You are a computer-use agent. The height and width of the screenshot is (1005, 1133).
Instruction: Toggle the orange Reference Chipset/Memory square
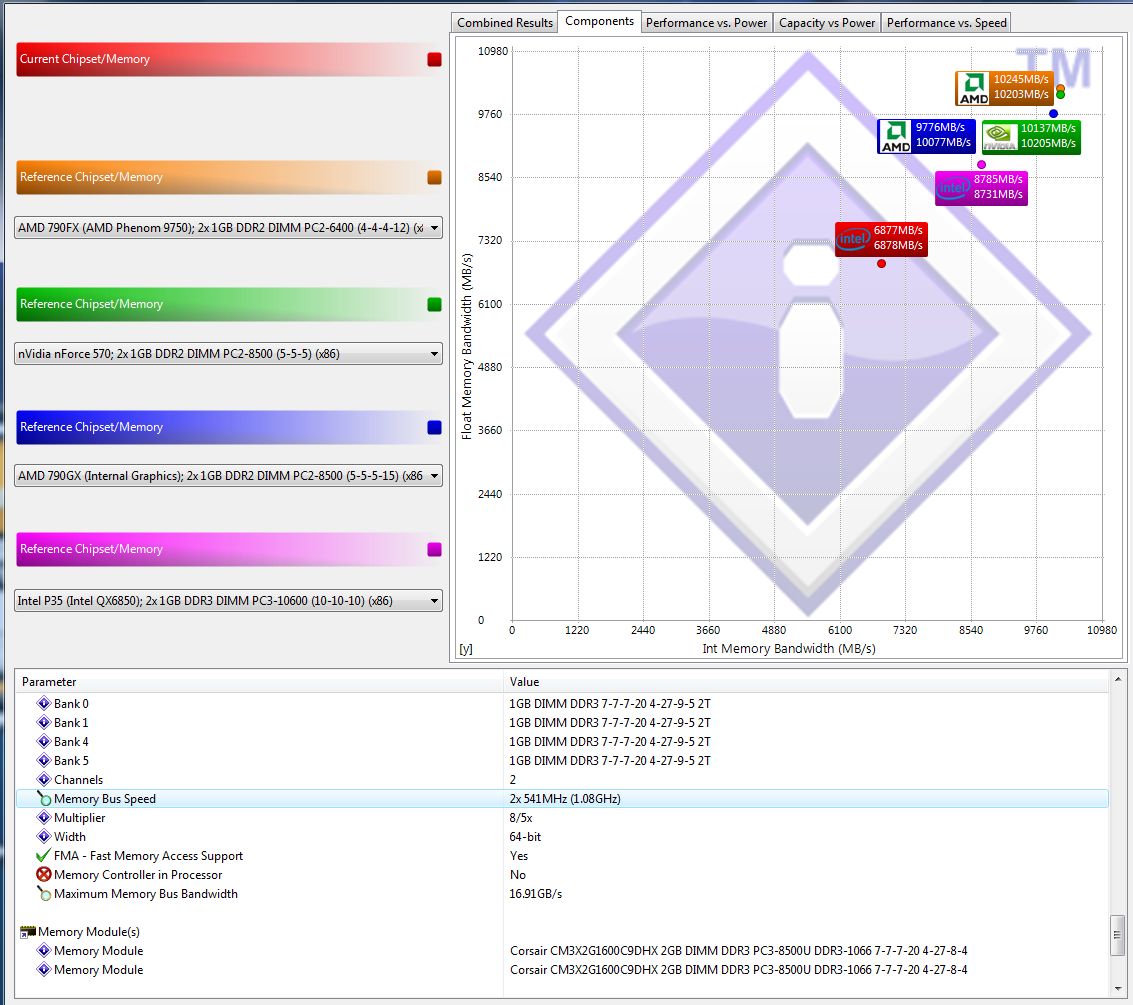[434, 177]
